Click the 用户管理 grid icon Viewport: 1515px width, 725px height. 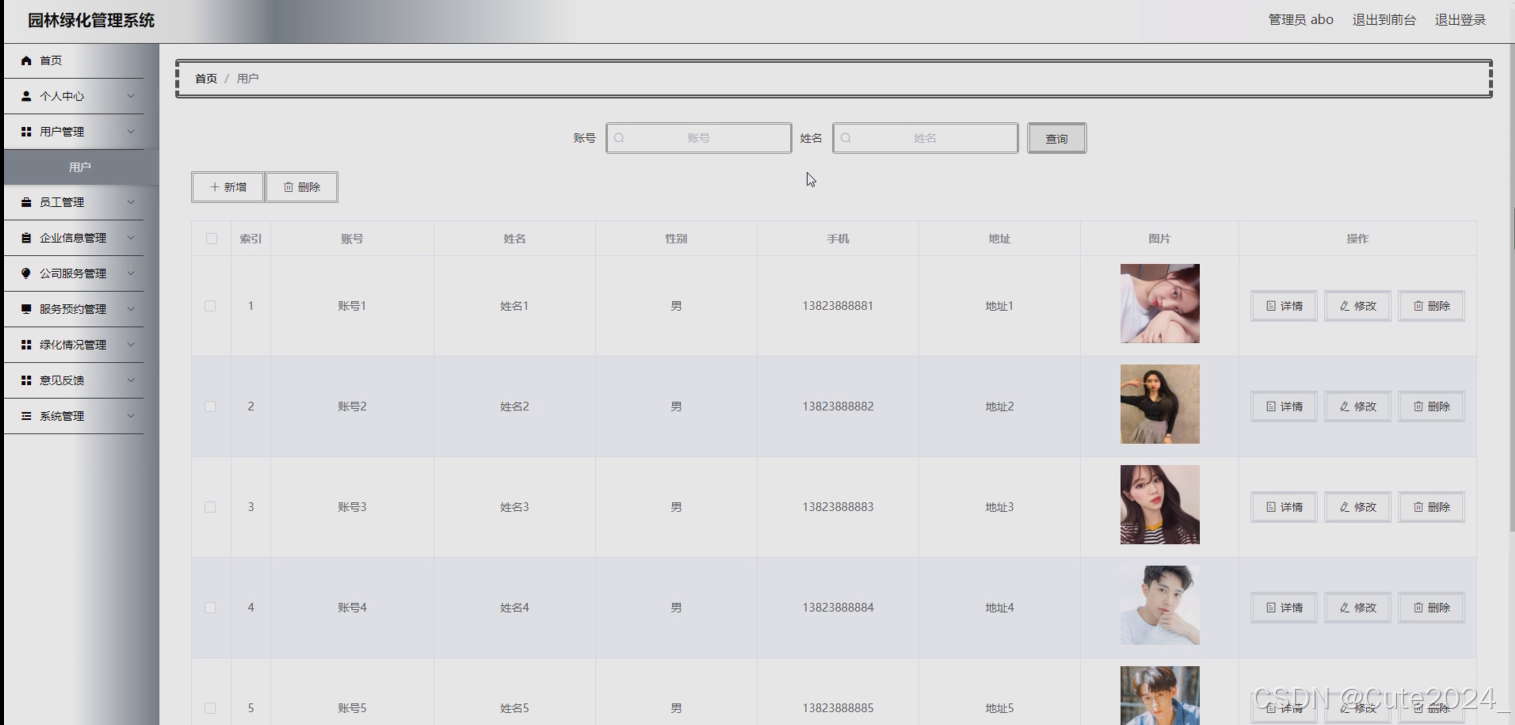(24, 131)
